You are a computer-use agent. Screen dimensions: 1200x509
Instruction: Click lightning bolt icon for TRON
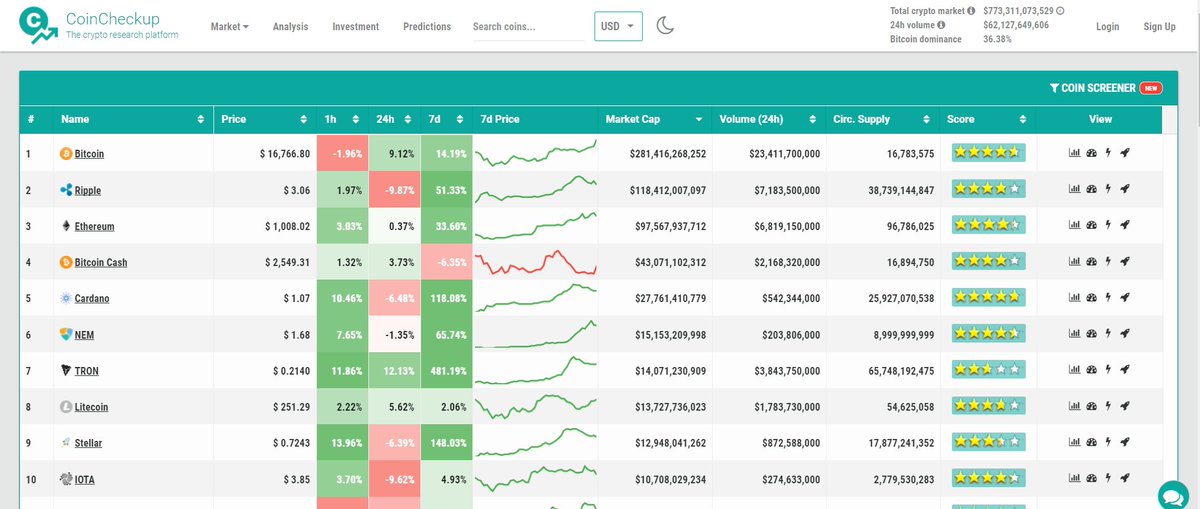pos(1108,370)
